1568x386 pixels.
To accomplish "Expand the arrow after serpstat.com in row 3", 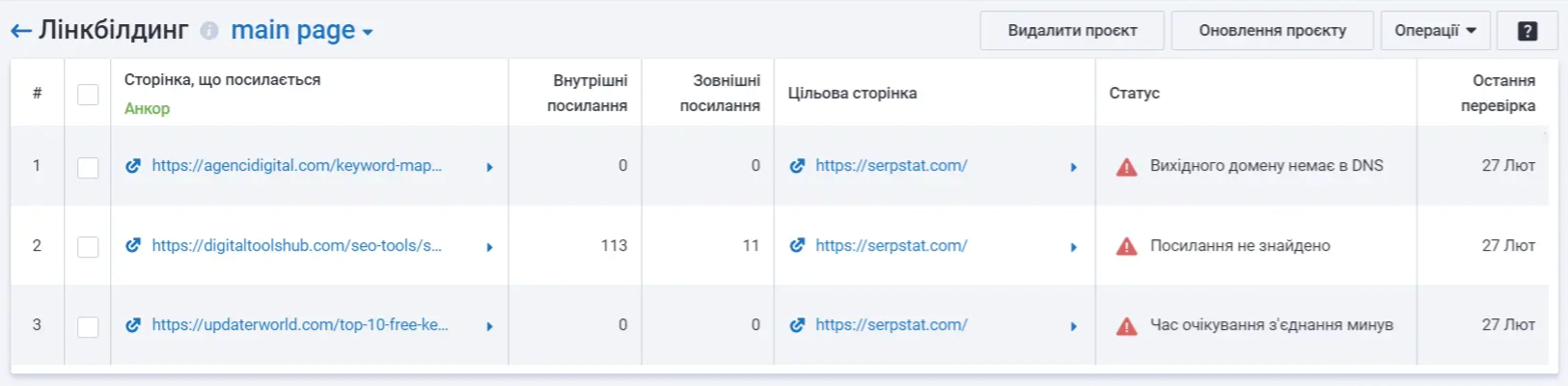I will click(x=1074, y=326).
